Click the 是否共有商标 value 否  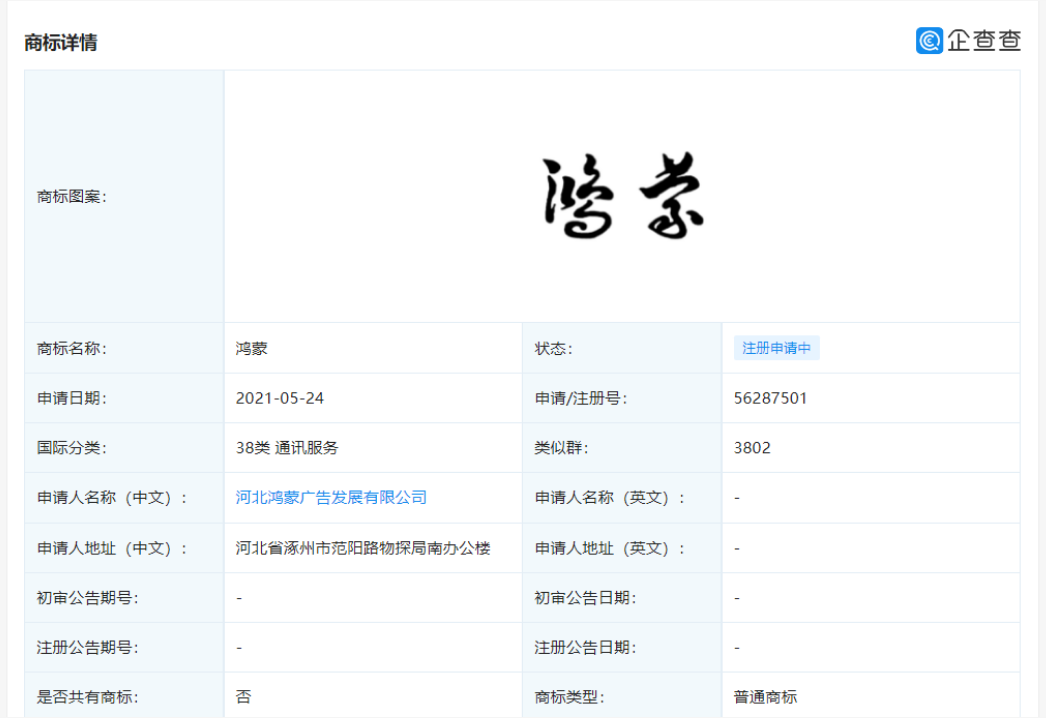243,697
